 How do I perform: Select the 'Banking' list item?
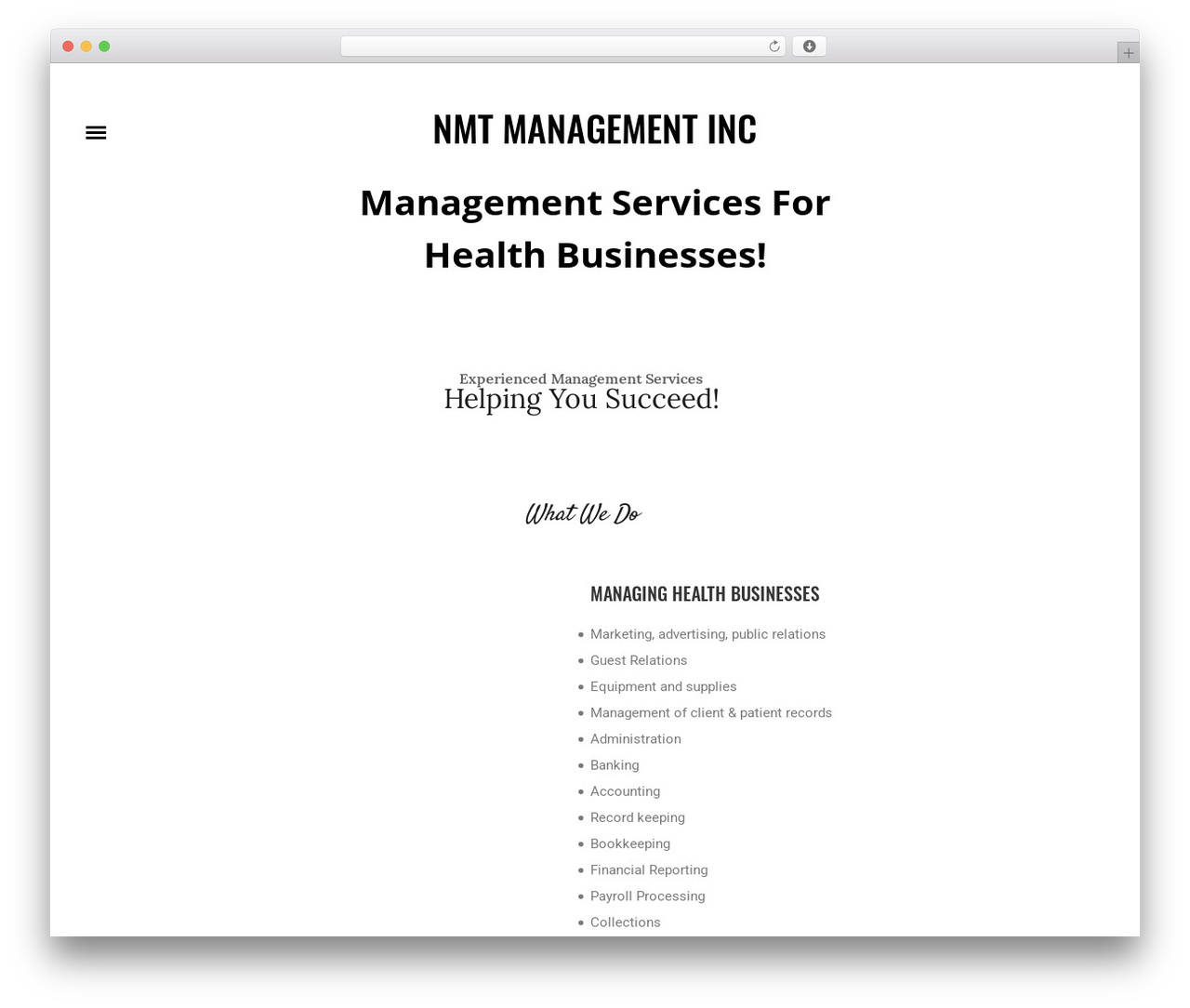615,765
